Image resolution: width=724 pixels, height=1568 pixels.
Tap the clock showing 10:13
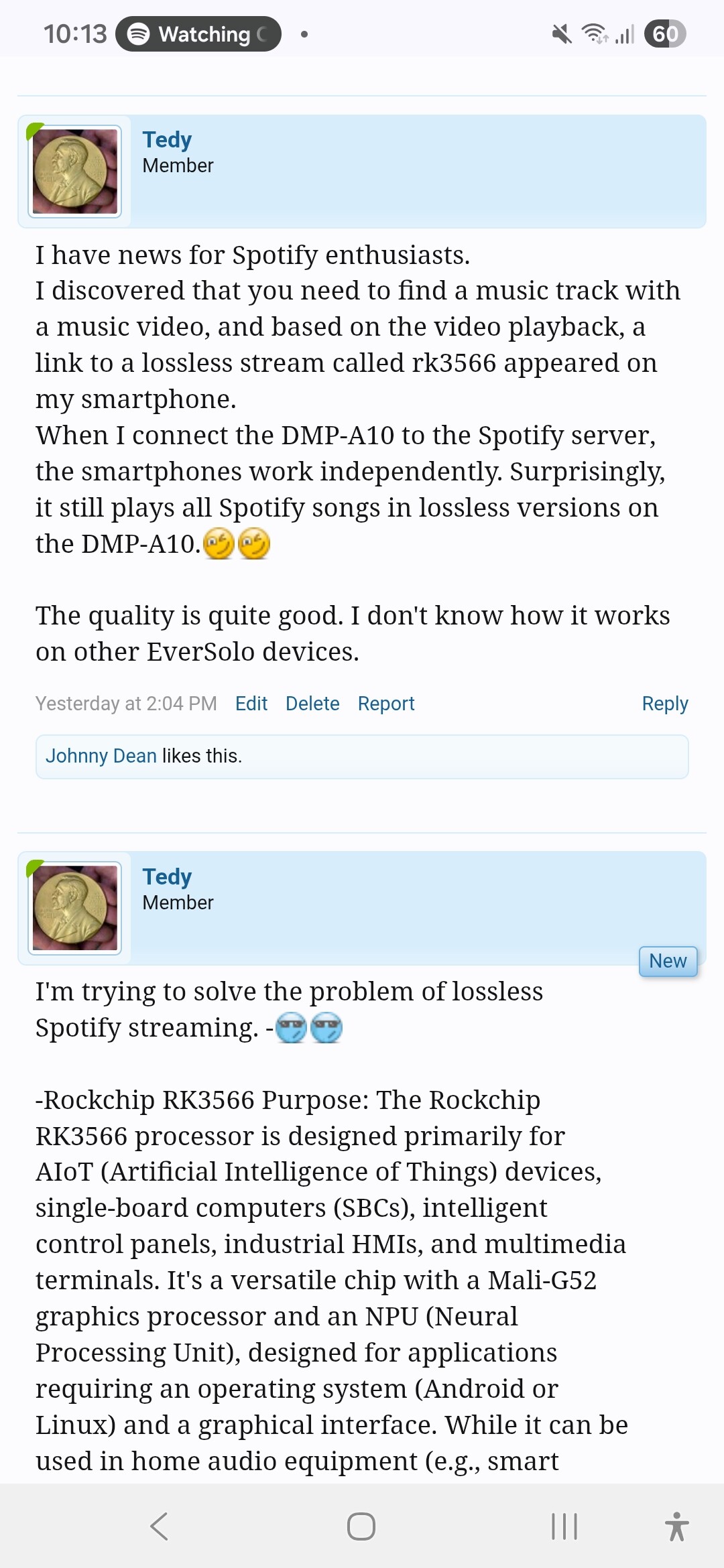click(x=75, y=34)
